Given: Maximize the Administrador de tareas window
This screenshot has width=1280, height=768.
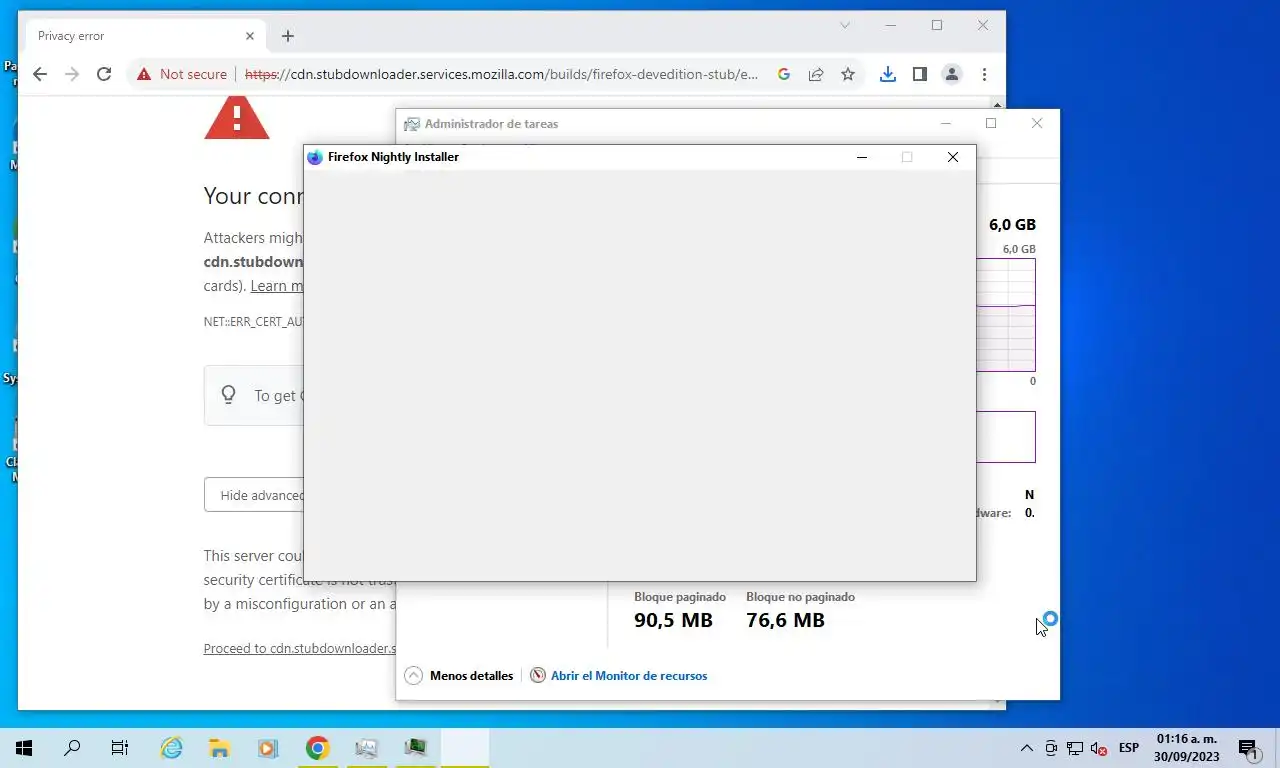Looking at the screenshot, I should click(x=991, y=124).
